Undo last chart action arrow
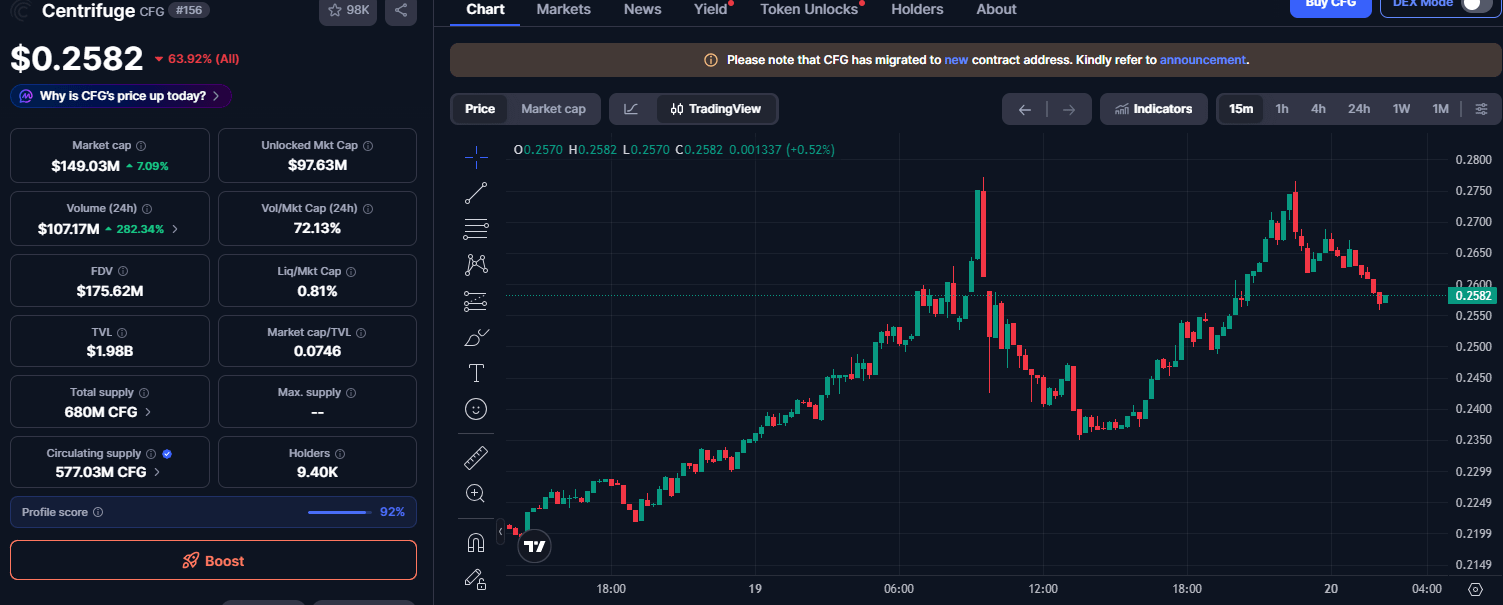1503x605 pixels. pyautogui.click(x=1024, y=109)
